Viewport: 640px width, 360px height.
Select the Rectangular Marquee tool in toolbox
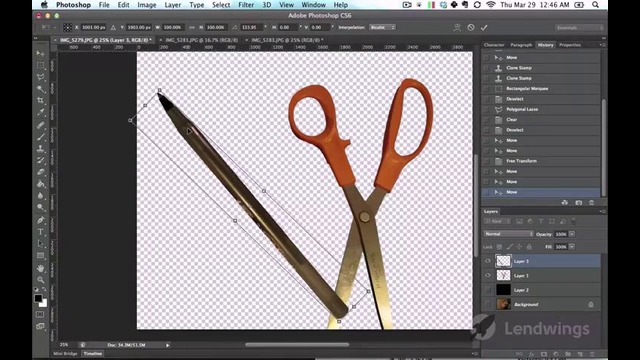[40, 65]
